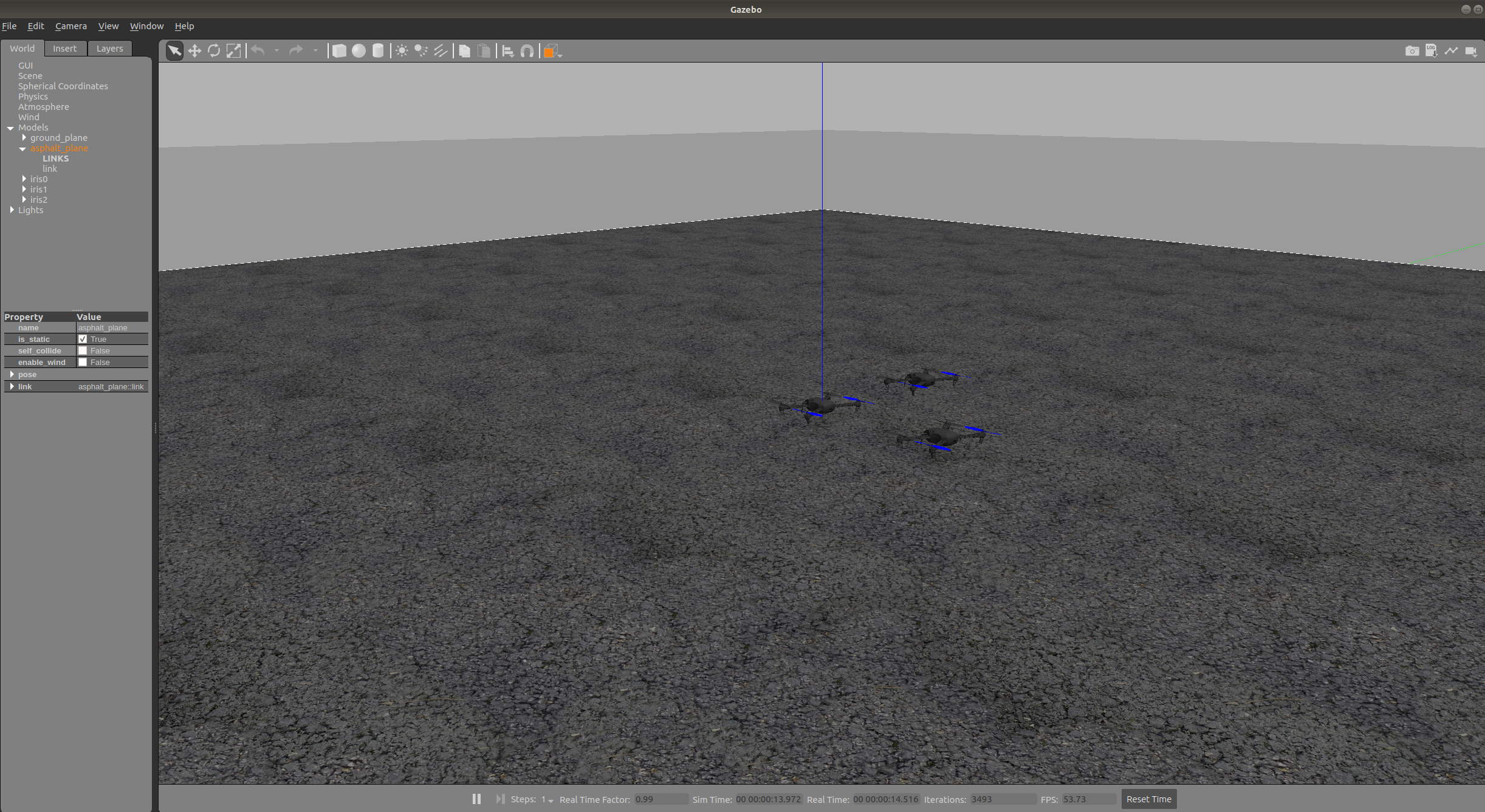Add a point light source
This screenshot has height=812, width=1485.
402,51
